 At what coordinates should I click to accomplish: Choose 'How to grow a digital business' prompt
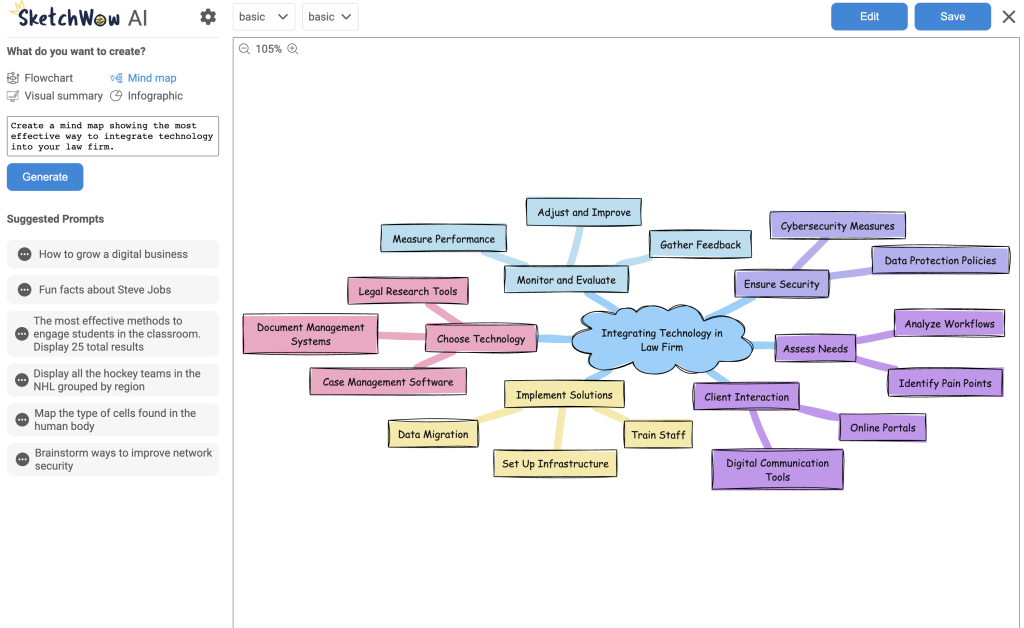[x=112, y=254]
